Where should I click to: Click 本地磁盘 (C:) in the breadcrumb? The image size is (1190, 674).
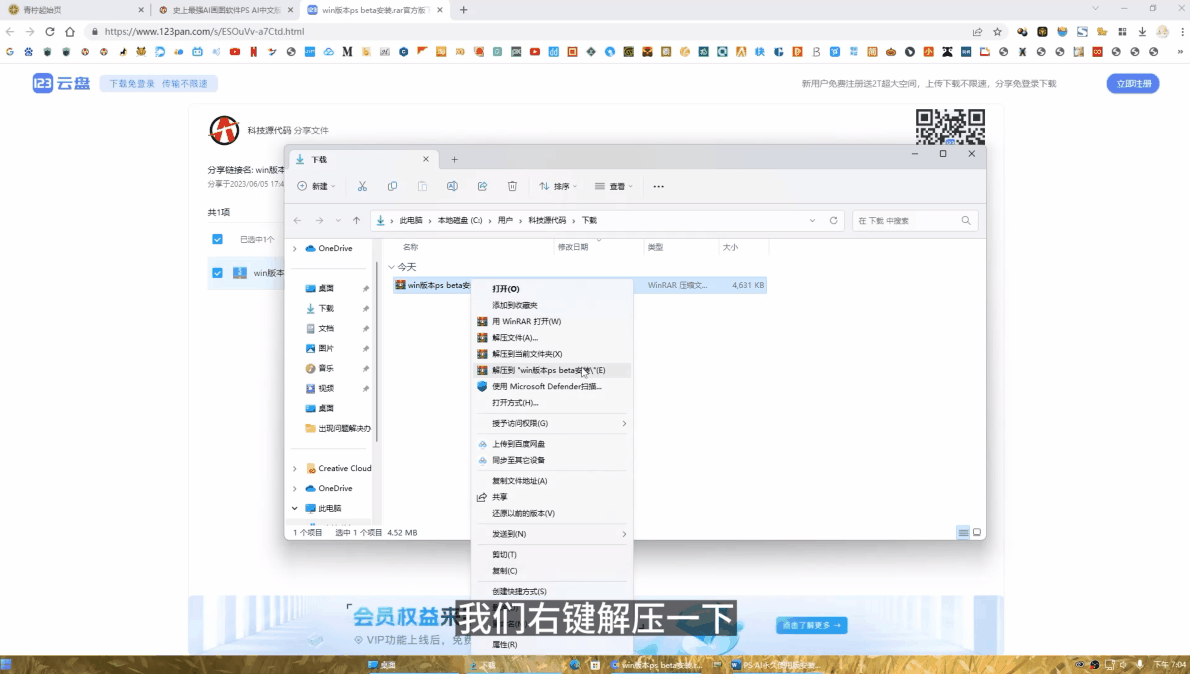click(459, 220)
